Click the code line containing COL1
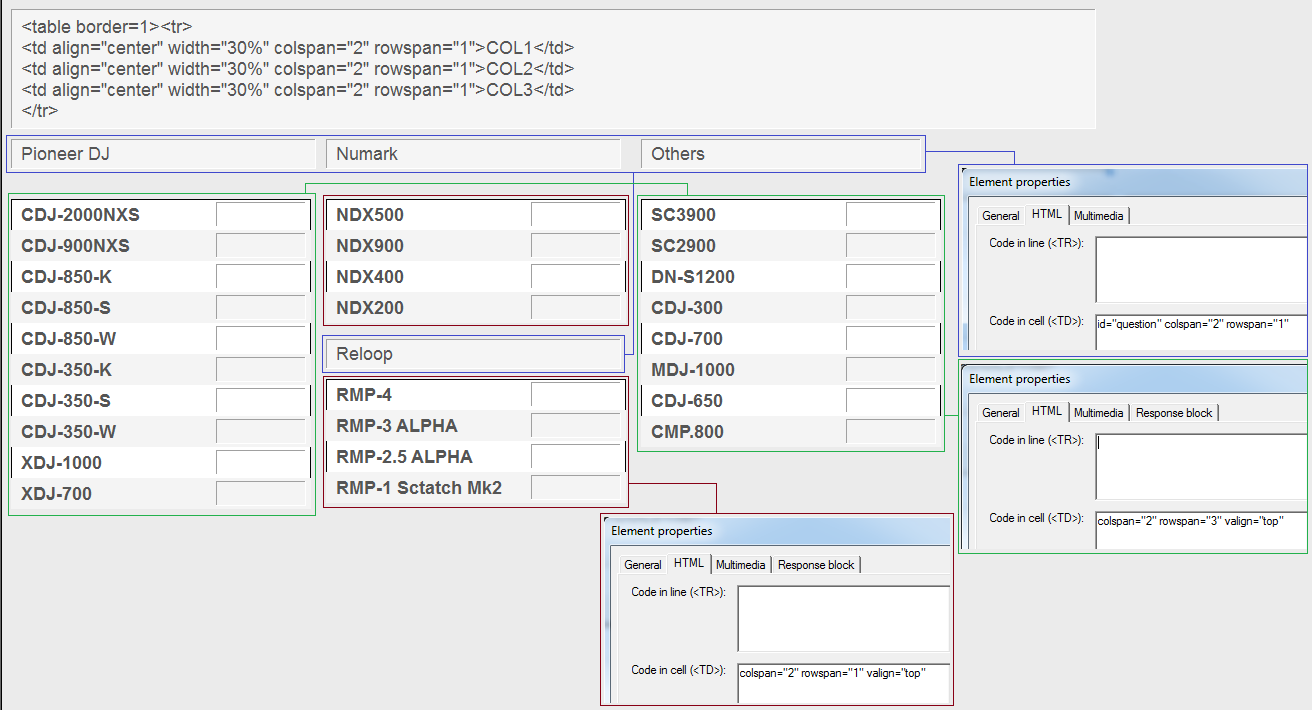 pyautogui.click(x=298, y=48)
